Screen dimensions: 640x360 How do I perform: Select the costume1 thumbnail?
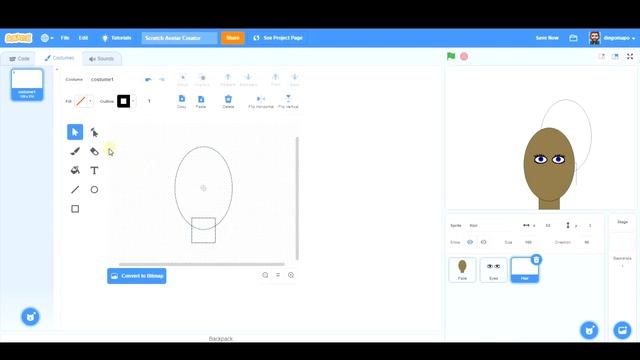click(x=27, y=84)
